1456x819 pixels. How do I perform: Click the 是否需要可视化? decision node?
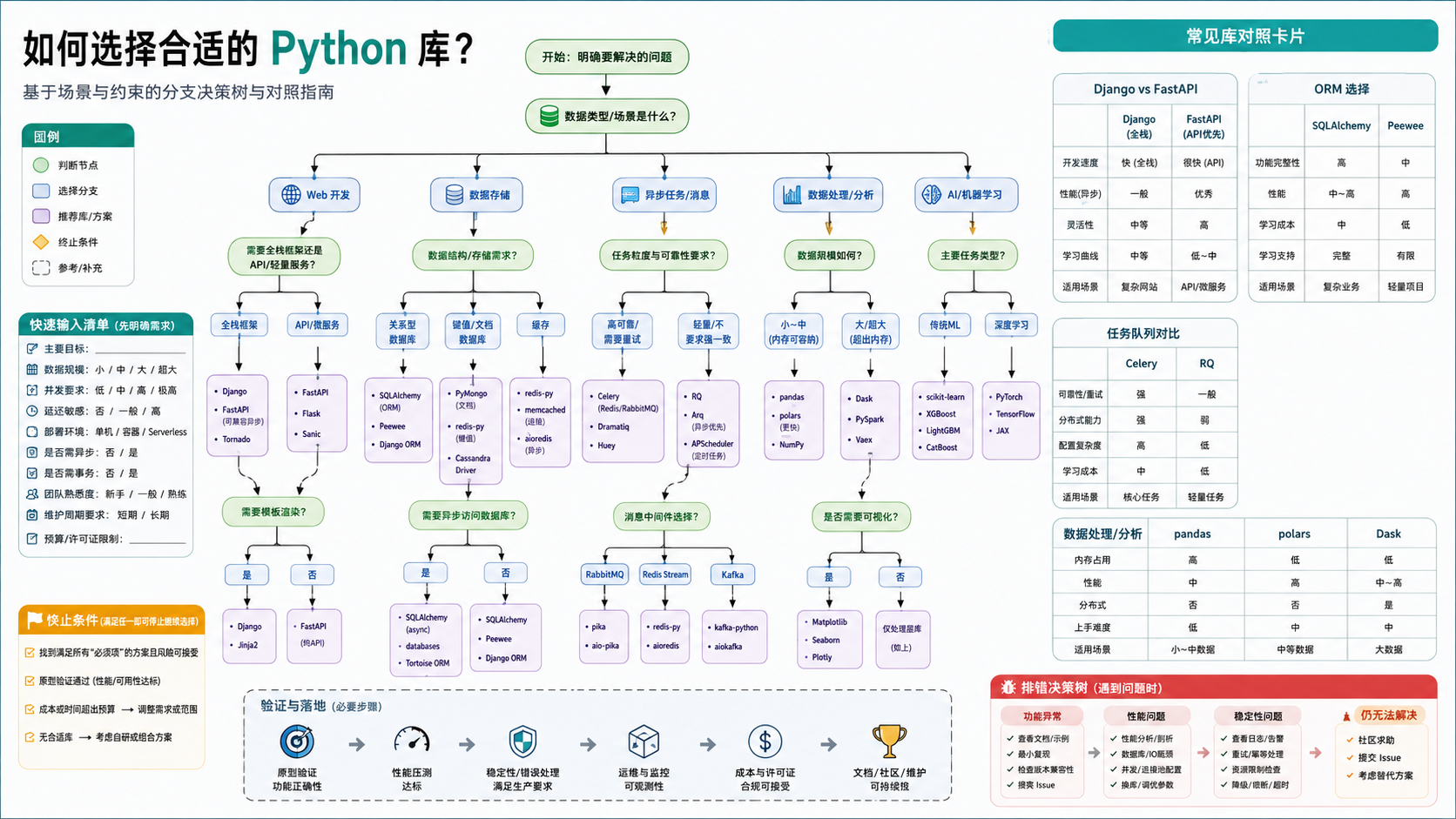861,516
